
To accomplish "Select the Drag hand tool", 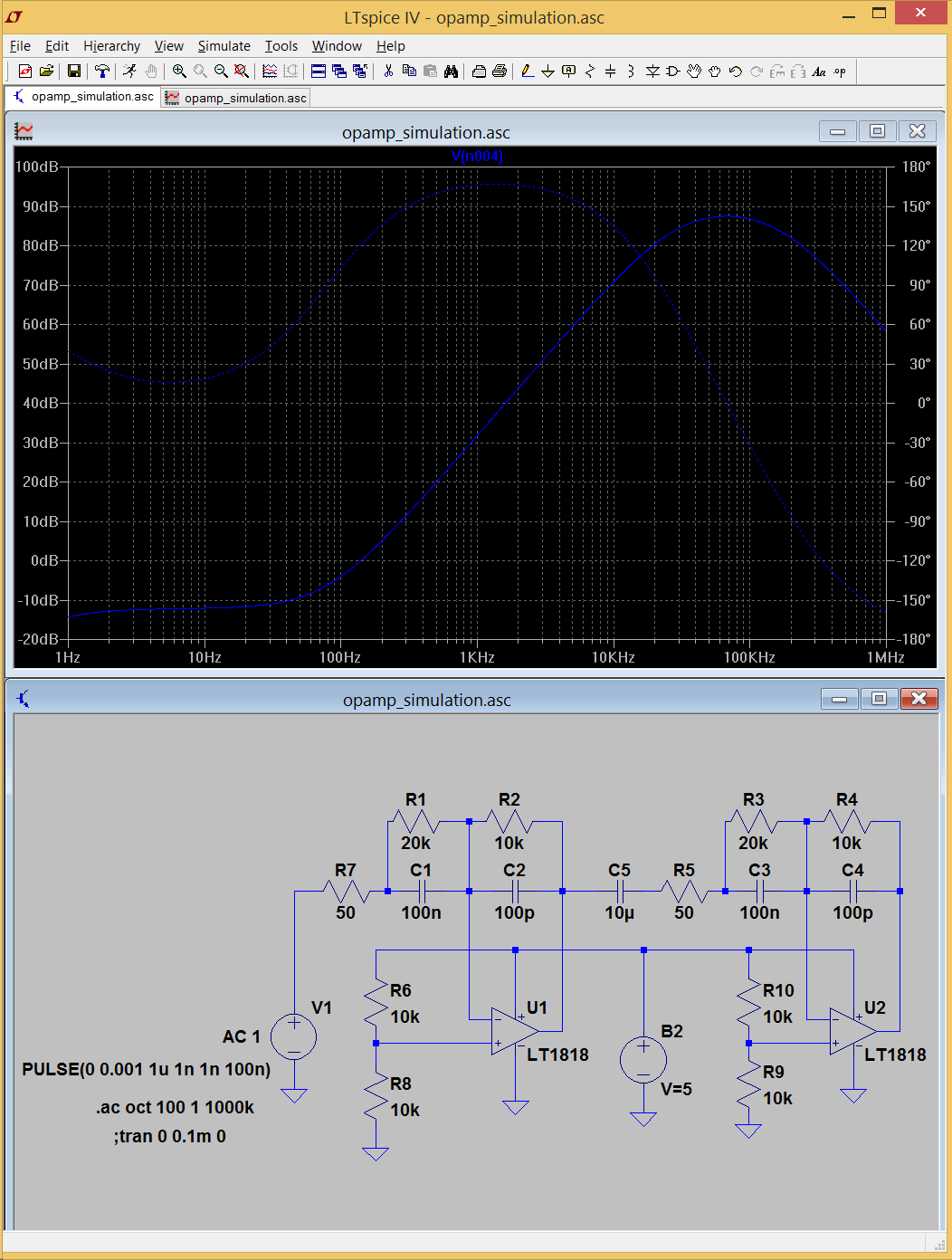I will (715, 72).
